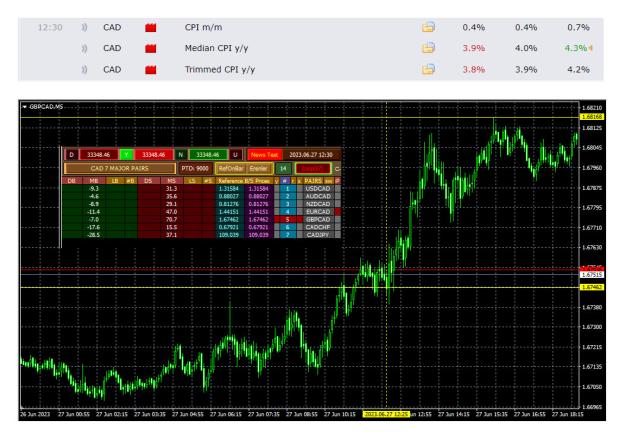Select the RefOnBar option
This screenshot has height=440, width=625.
(x=231, y=168)
